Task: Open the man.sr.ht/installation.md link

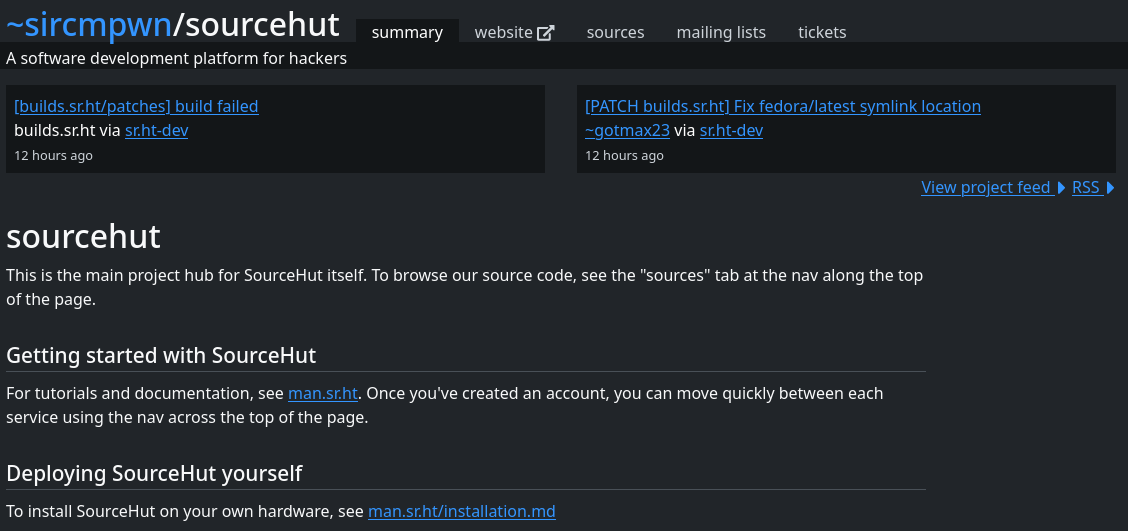Action: pos(461,511)
